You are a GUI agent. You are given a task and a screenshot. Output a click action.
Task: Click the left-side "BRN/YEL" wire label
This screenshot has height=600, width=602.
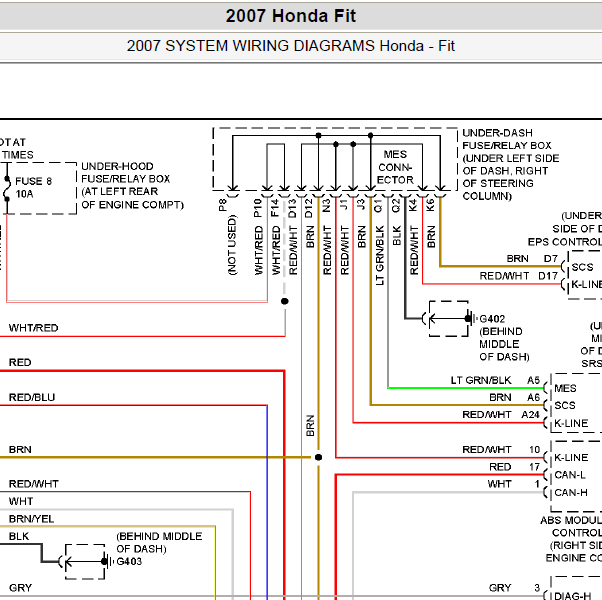(31, 519)
